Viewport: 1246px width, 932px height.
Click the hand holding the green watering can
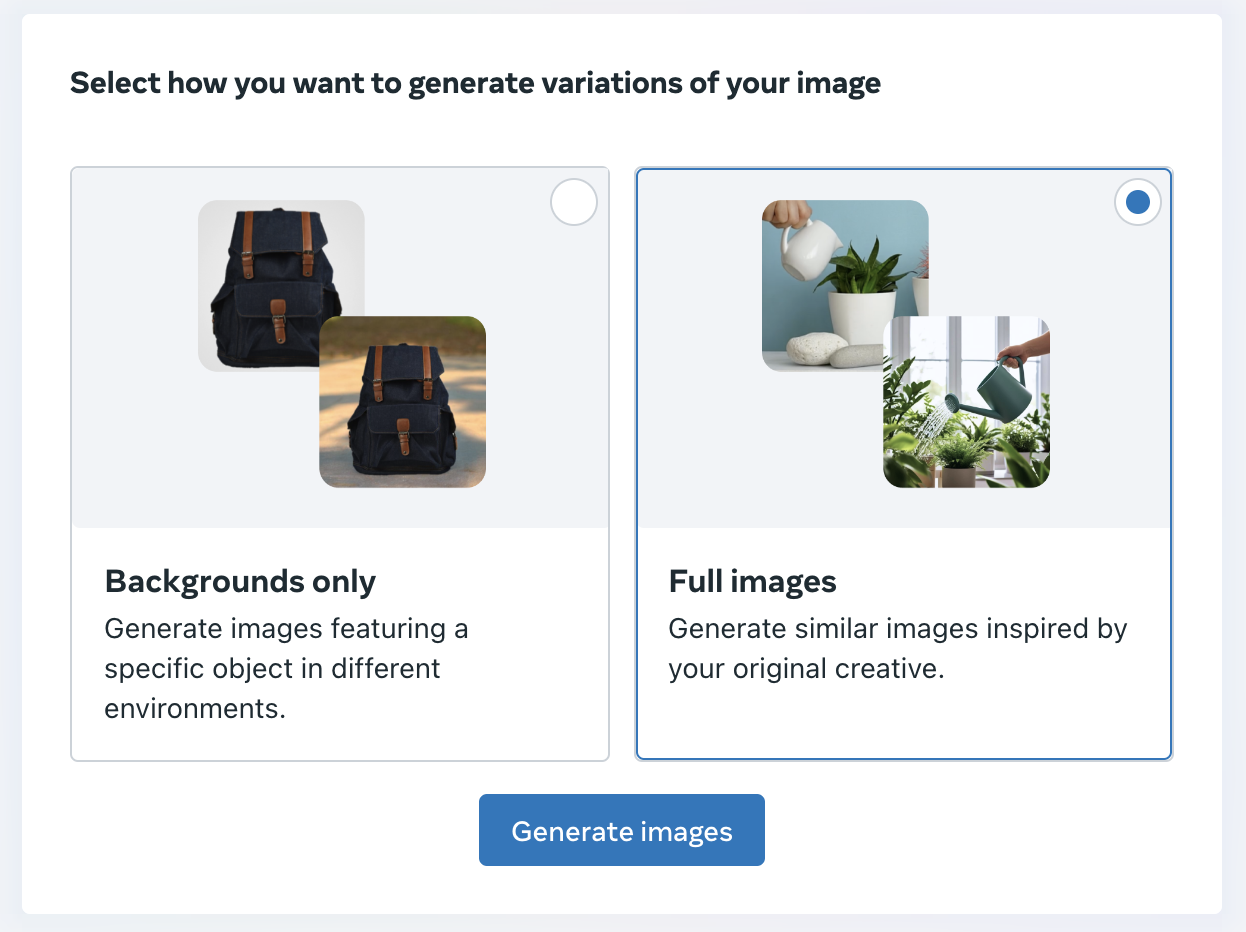click(x=1024, y=350)
